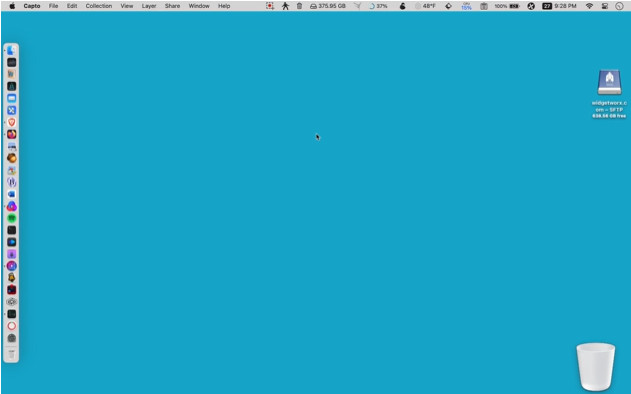Click the CPU 15% menu bar monitor
The image size is (631, 394).
click(x=466, y=6)
